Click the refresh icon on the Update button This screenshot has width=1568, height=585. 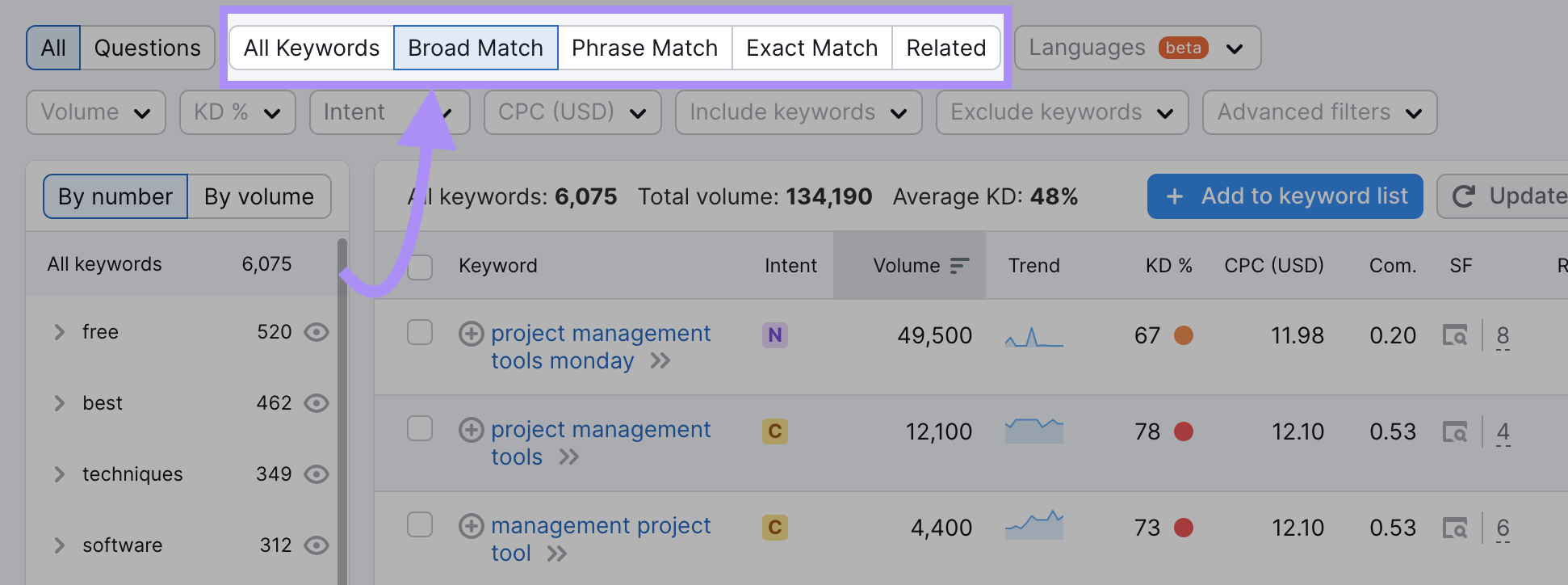click(1463, 196)
